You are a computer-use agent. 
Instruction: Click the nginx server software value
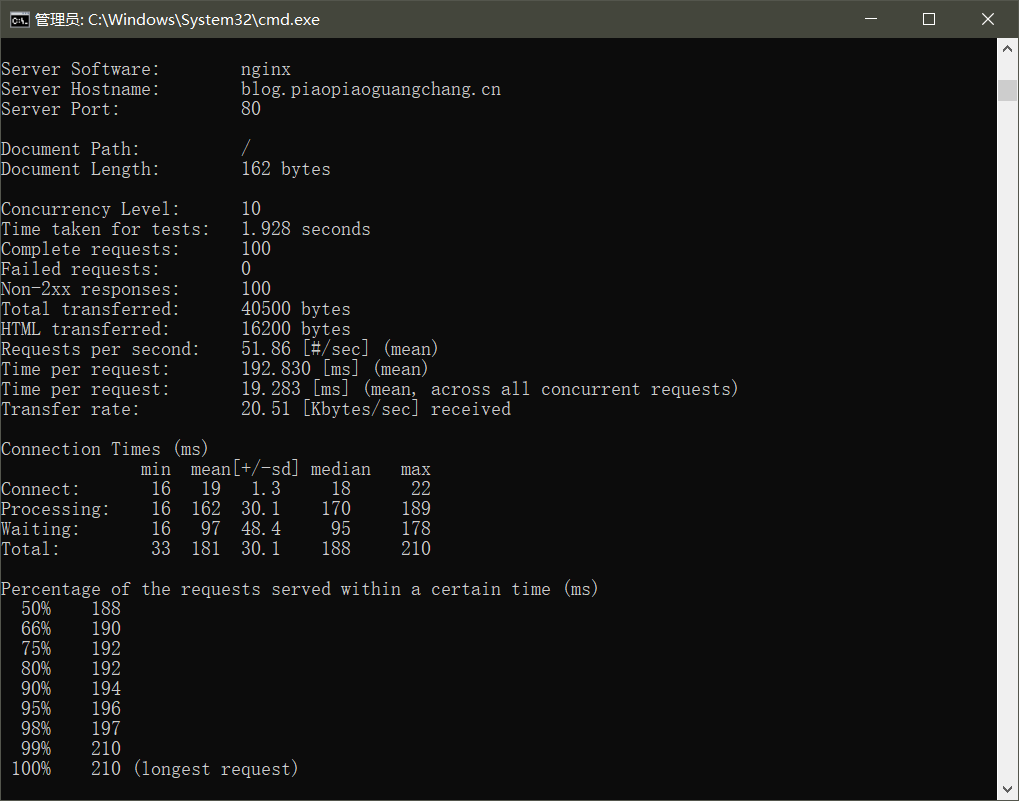click(x=266, y=69)
